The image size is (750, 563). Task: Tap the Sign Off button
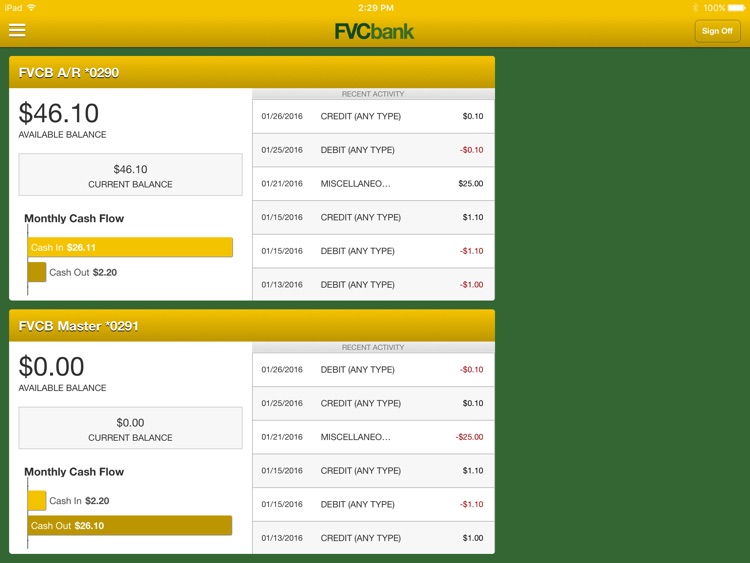717,31
